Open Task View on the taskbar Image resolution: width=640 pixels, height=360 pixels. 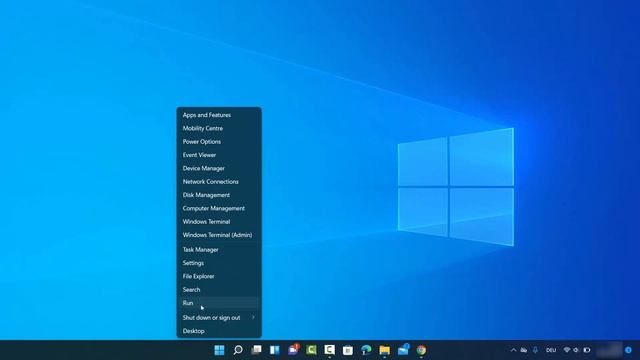tap(256, 350)
